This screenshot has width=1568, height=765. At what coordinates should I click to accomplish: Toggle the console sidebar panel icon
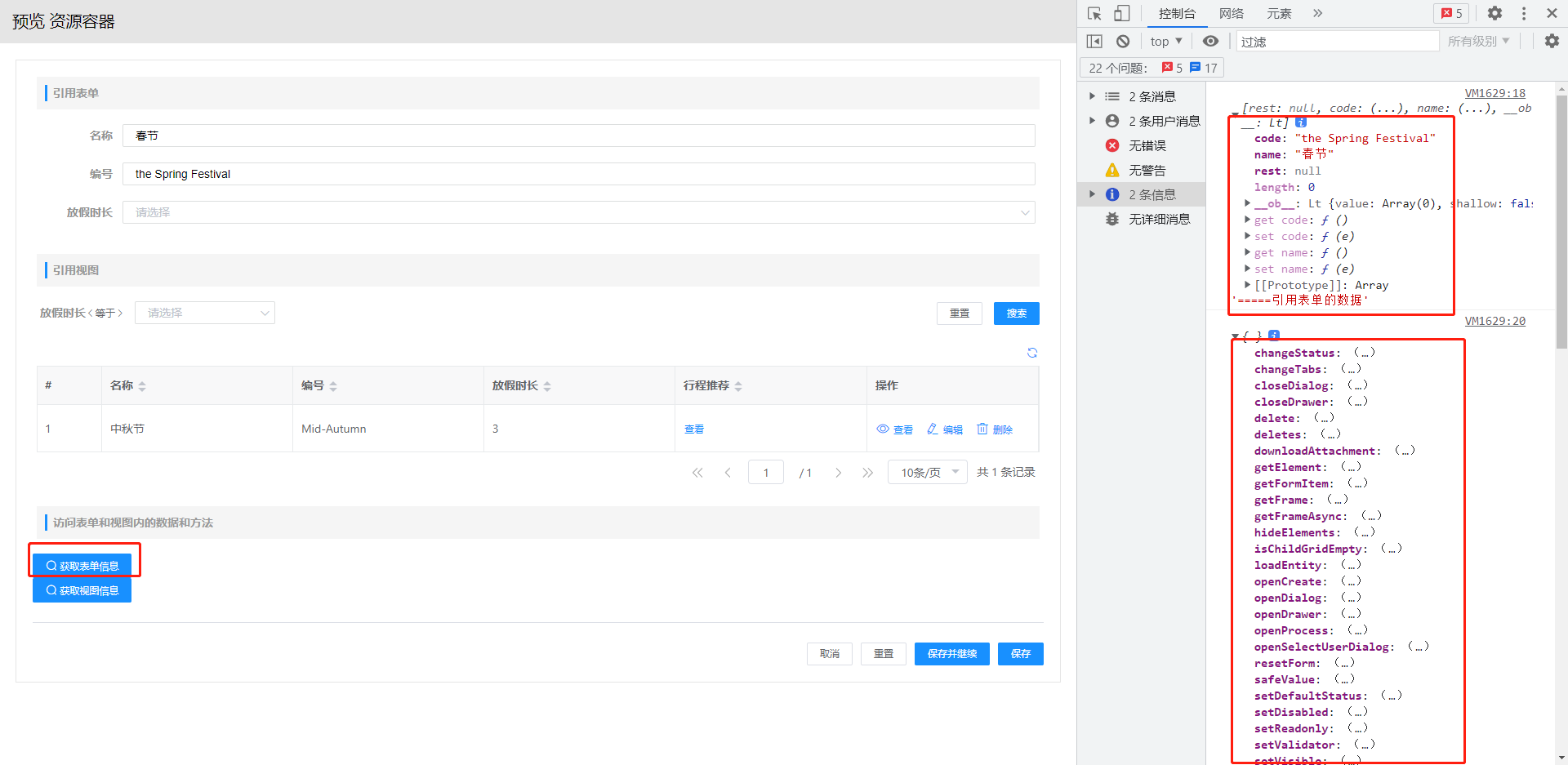pos(1095,42)
